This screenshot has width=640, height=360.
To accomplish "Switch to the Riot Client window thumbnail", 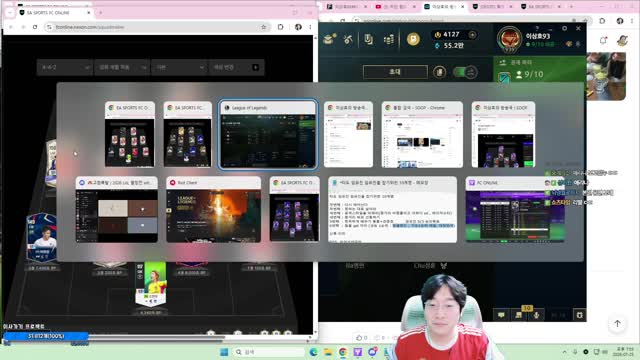I will click(x=213, y=209).
